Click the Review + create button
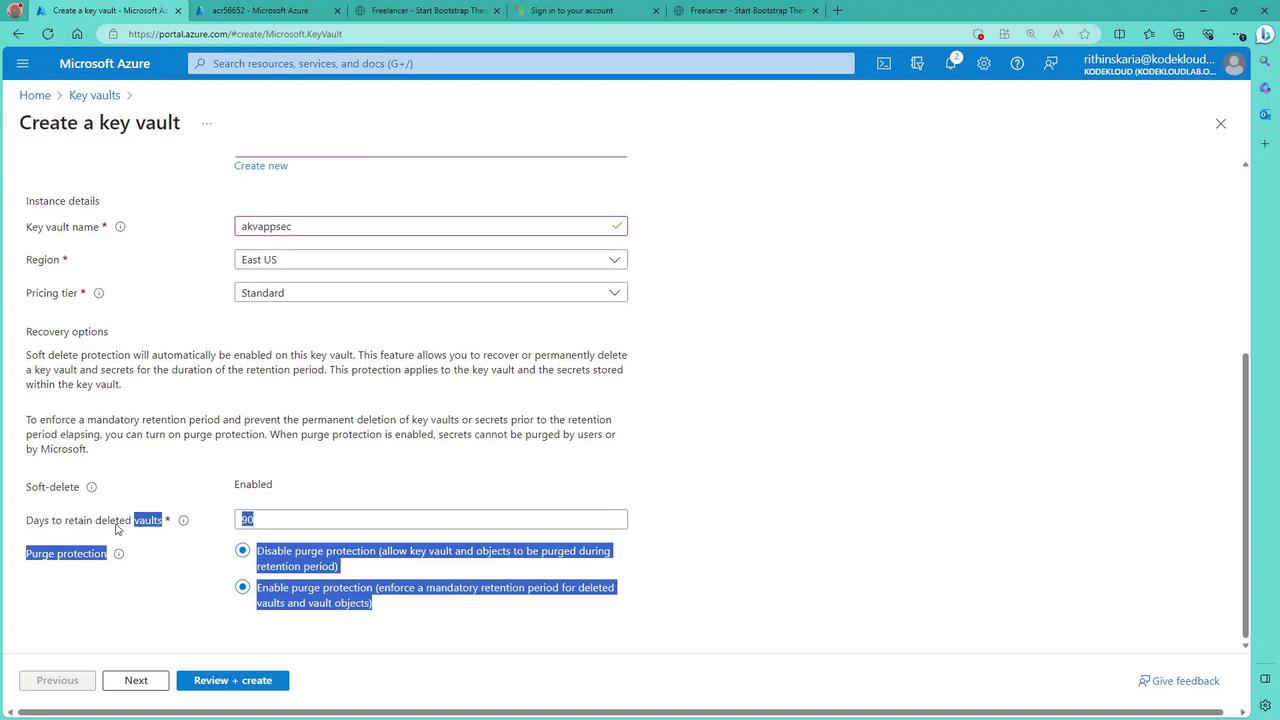This screenshot has height=720, width=1280. pos(233,680)
